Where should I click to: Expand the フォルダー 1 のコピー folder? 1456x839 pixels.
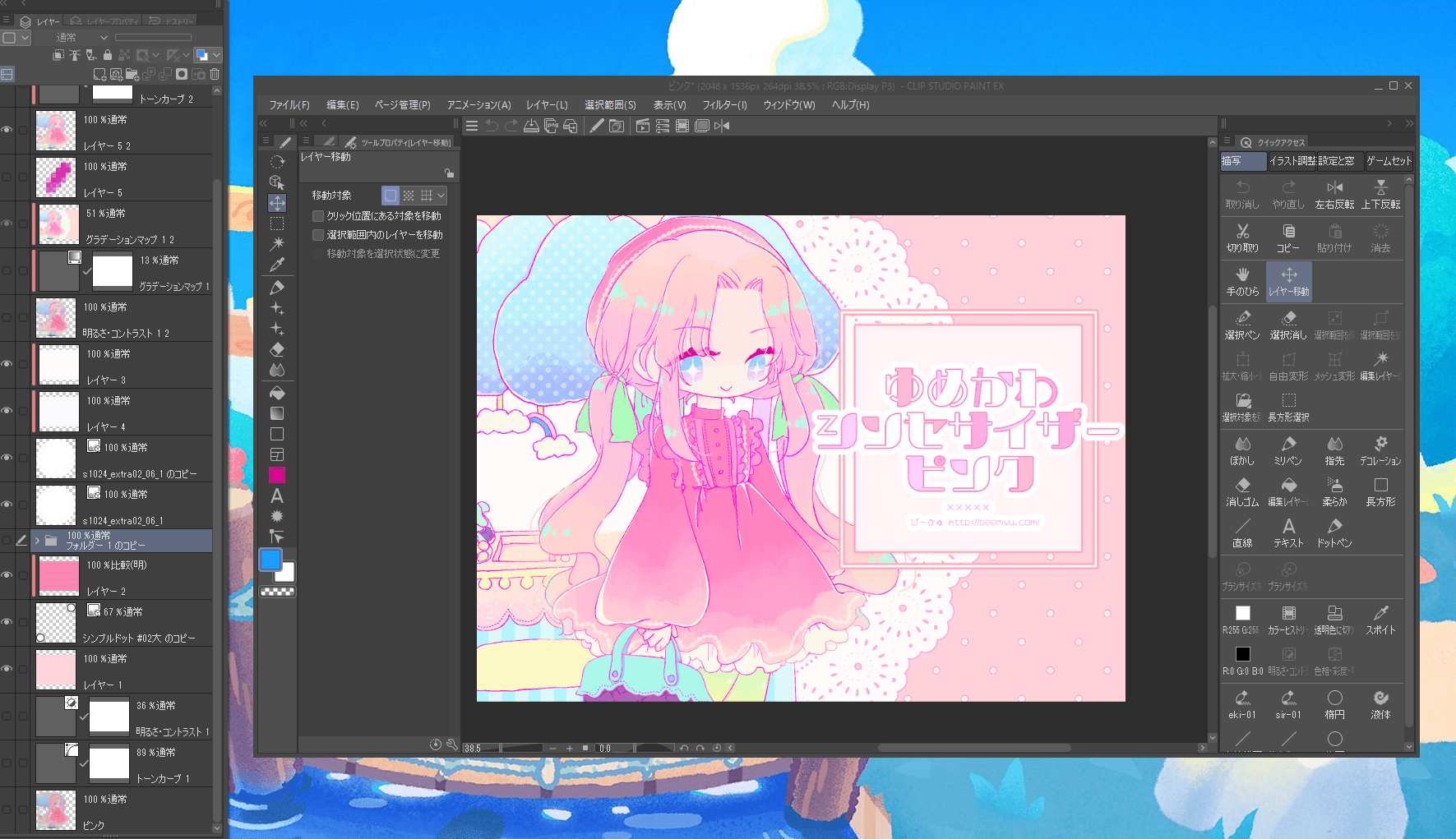click(x=37, y=540)
